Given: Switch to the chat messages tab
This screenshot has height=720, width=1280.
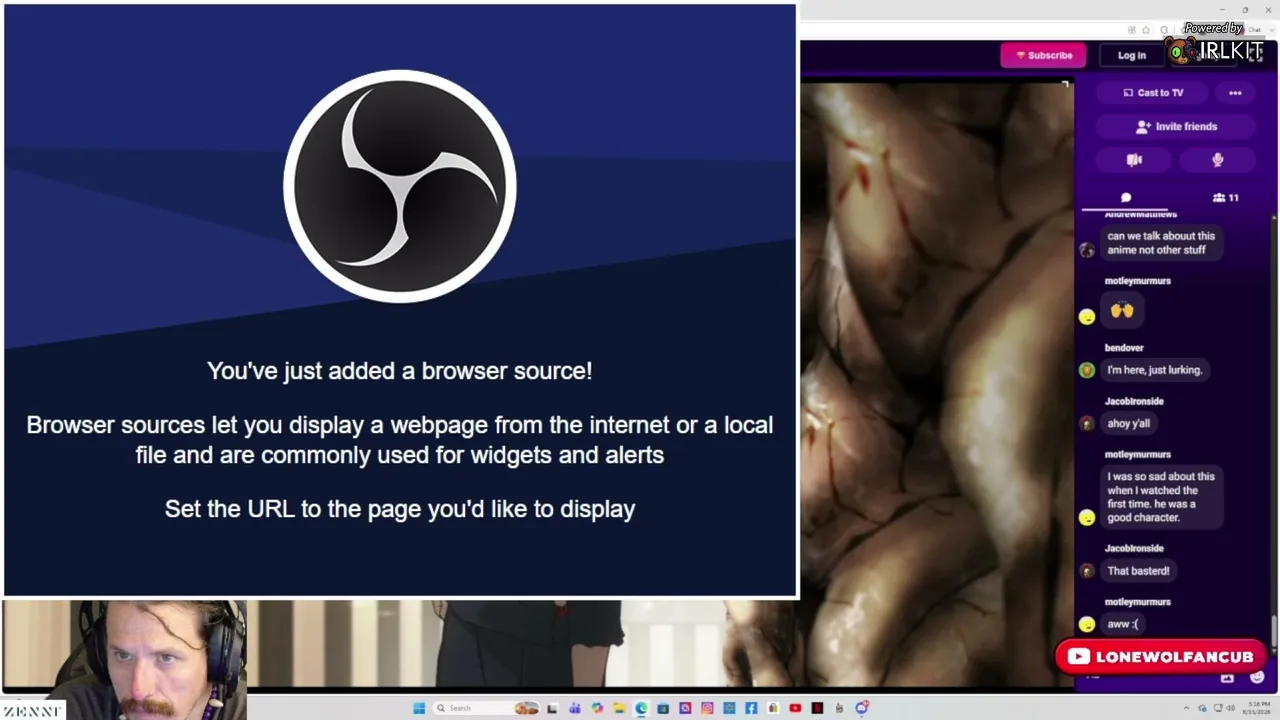Looking at the screenshot, I should click(x=1126, y=198).
